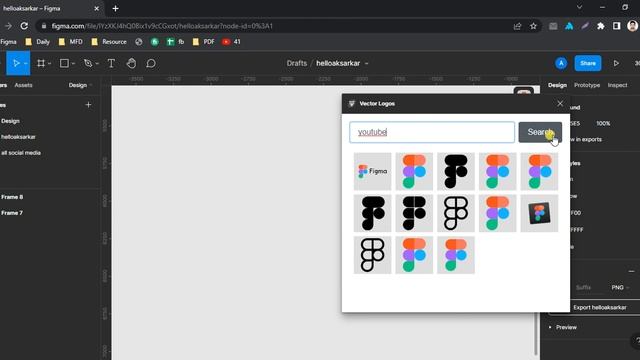
Task: Select the Text tool
Action: tap(111, 63)
